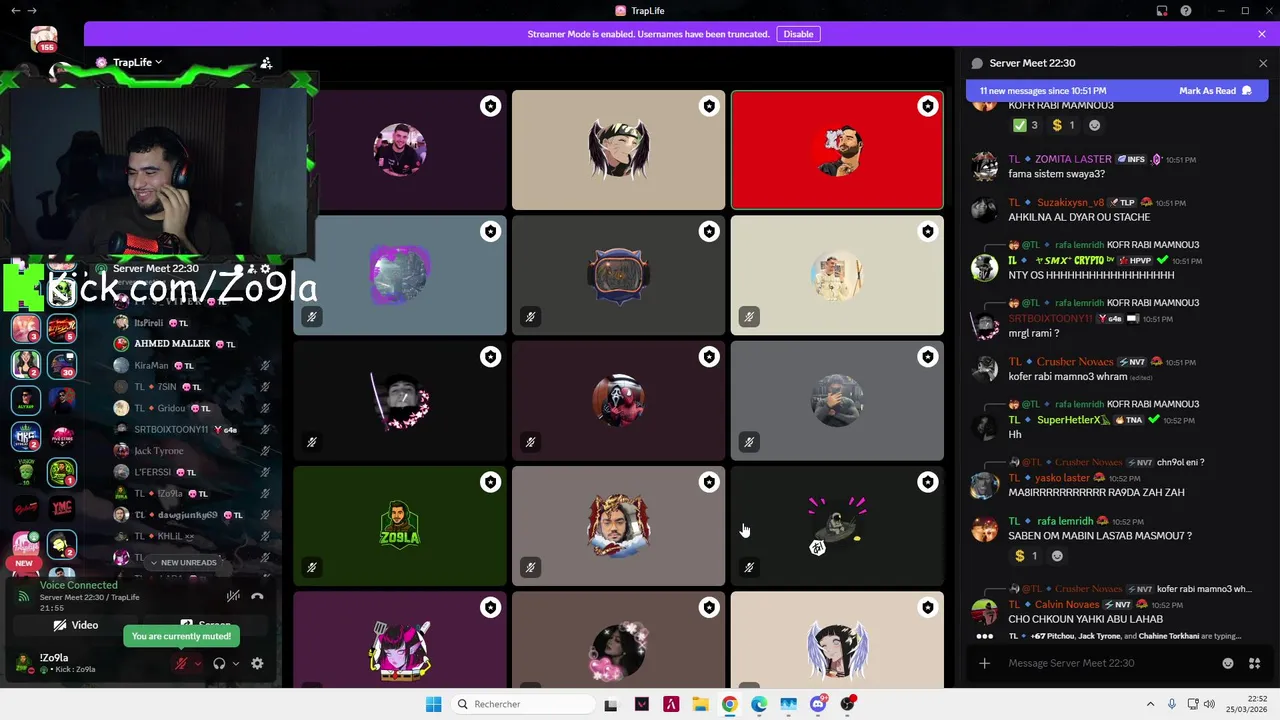
Task: Show hidden system tray icons
Action: point(1150,704)
